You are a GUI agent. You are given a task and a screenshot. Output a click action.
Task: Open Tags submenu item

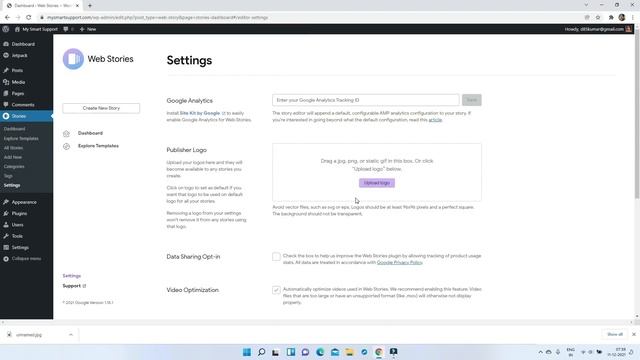pyautogui.click(x=8, y=176)
